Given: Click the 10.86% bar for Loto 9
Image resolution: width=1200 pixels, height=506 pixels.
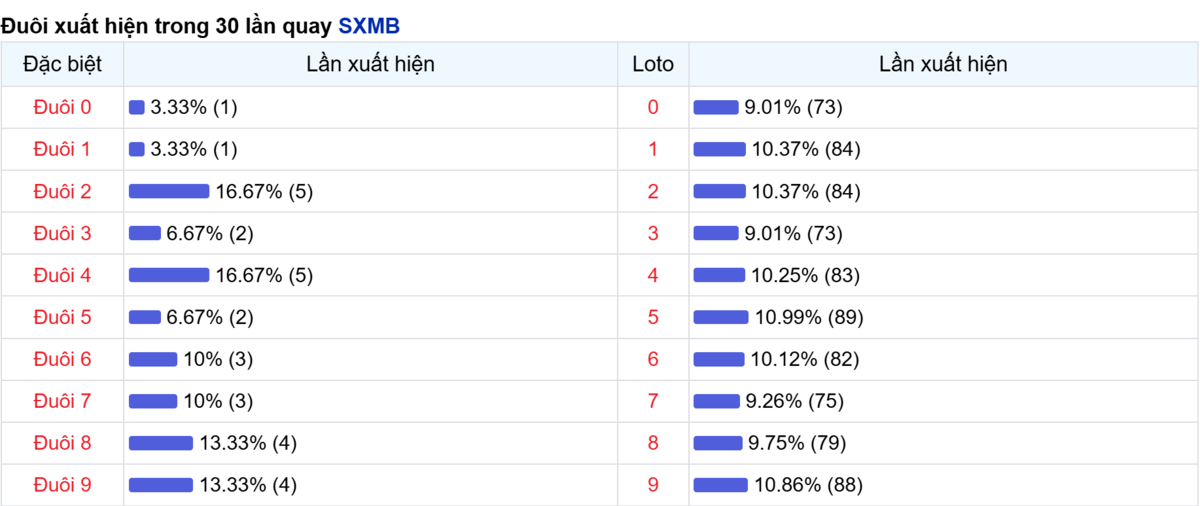Looking at the screenshot, I should click(x=720, y=485).
